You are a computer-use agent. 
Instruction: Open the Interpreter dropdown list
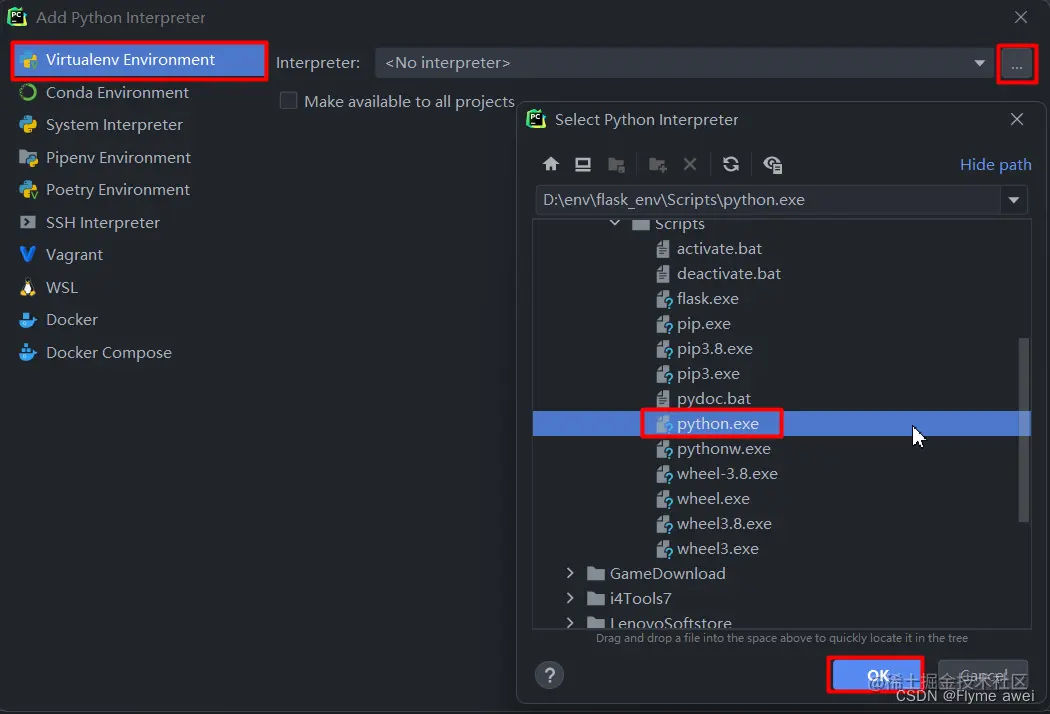coord(979,63)
